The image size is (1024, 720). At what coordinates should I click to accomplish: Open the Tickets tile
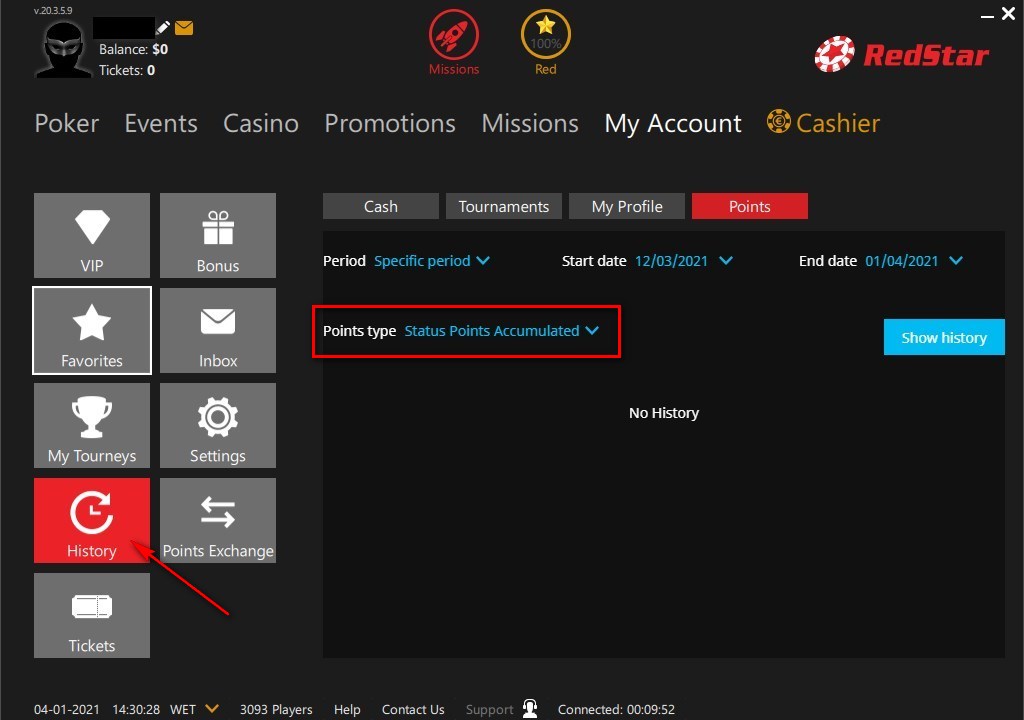(92, 616)
